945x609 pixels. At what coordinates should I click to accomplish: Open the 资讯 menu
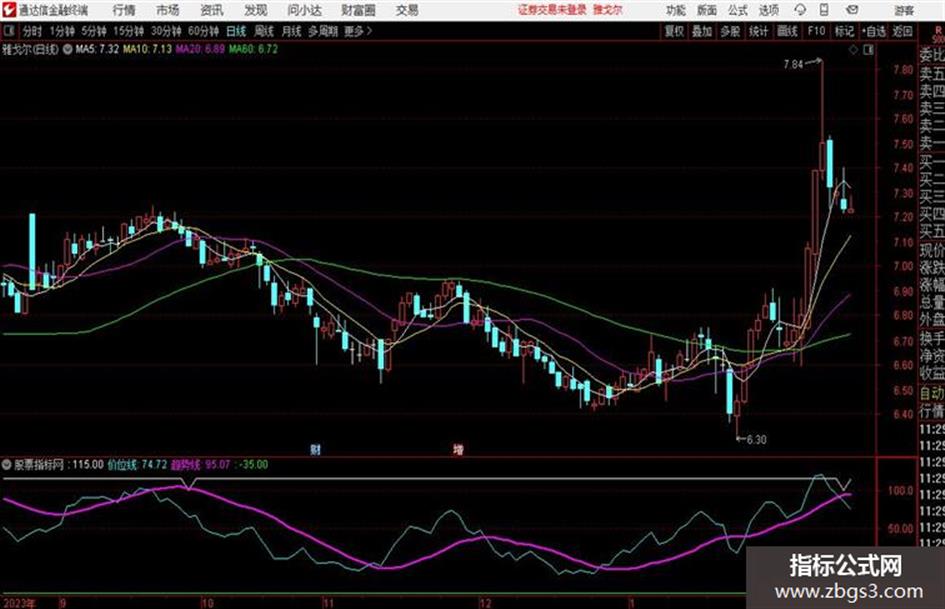tap(212, 10)
